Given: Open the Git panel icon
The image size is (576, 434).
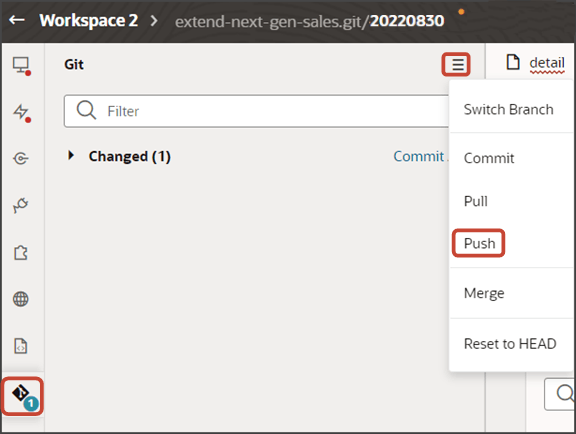Looking at the screenshot, I should (x=23, y=396).
